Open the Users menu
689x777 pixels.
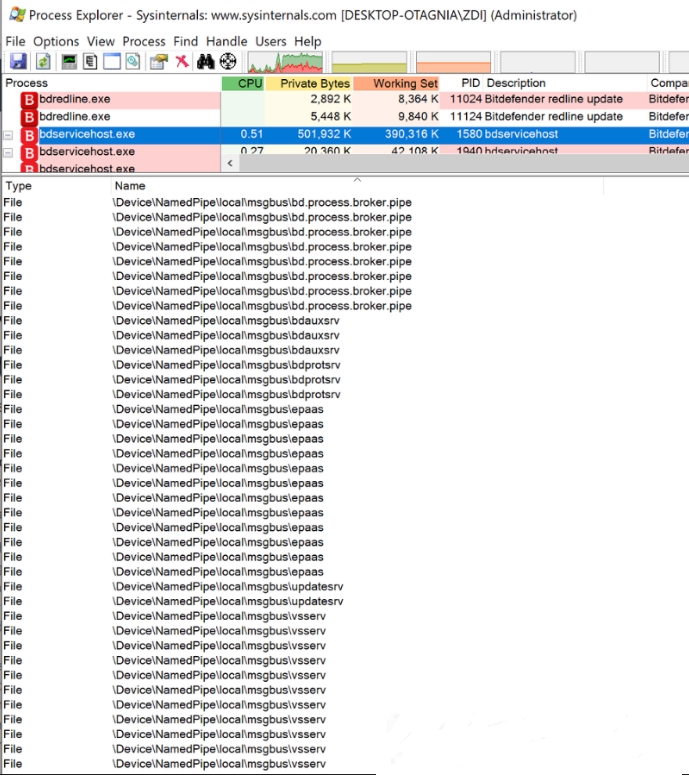pyautogui.click(x=271, y=42)
